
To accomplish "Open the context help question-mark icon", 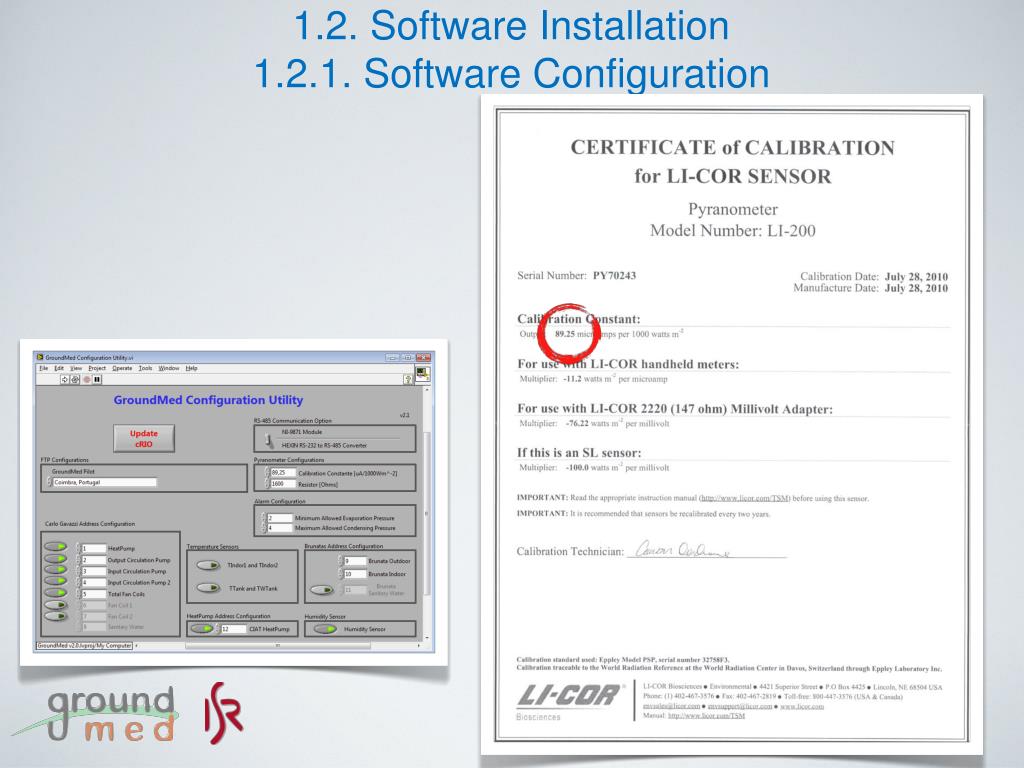I will click(x=408, y=379).
